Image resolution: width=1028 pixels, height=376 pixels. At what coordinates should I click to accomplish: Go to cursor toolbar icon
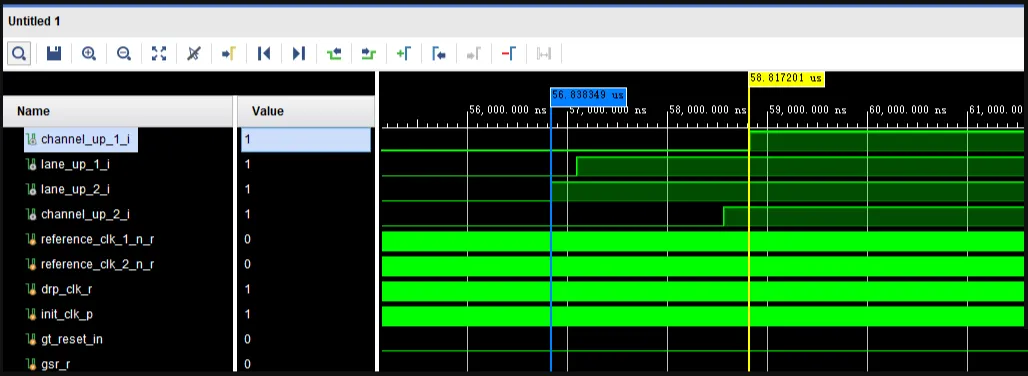[229, 54]
